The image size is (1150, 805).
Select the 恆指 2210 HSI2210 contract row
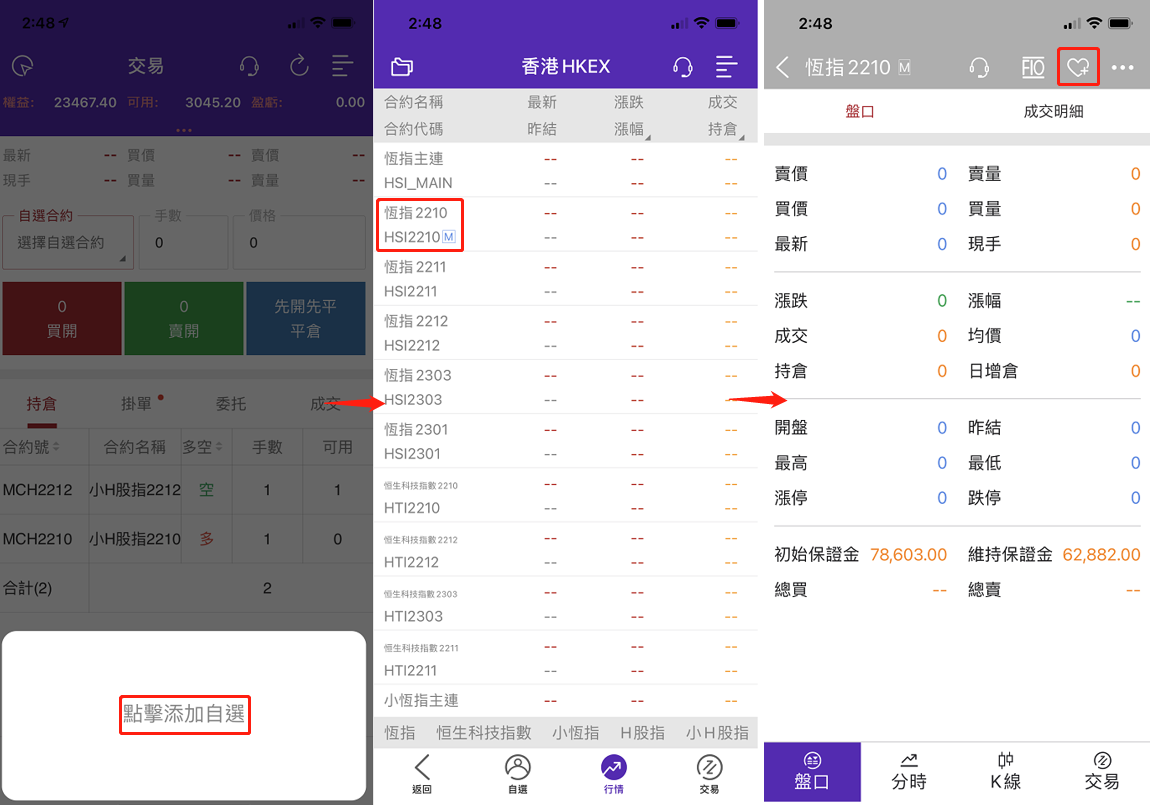[565, 224]
